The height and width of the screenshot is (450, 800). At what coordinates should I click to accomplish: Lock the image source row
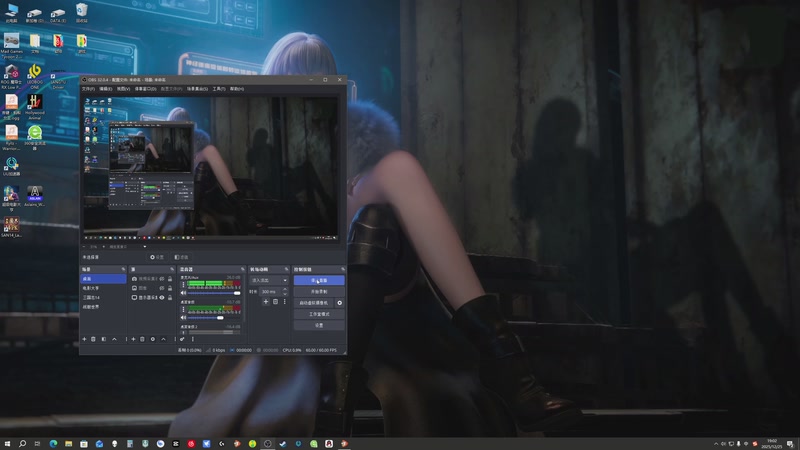(170, 288)
